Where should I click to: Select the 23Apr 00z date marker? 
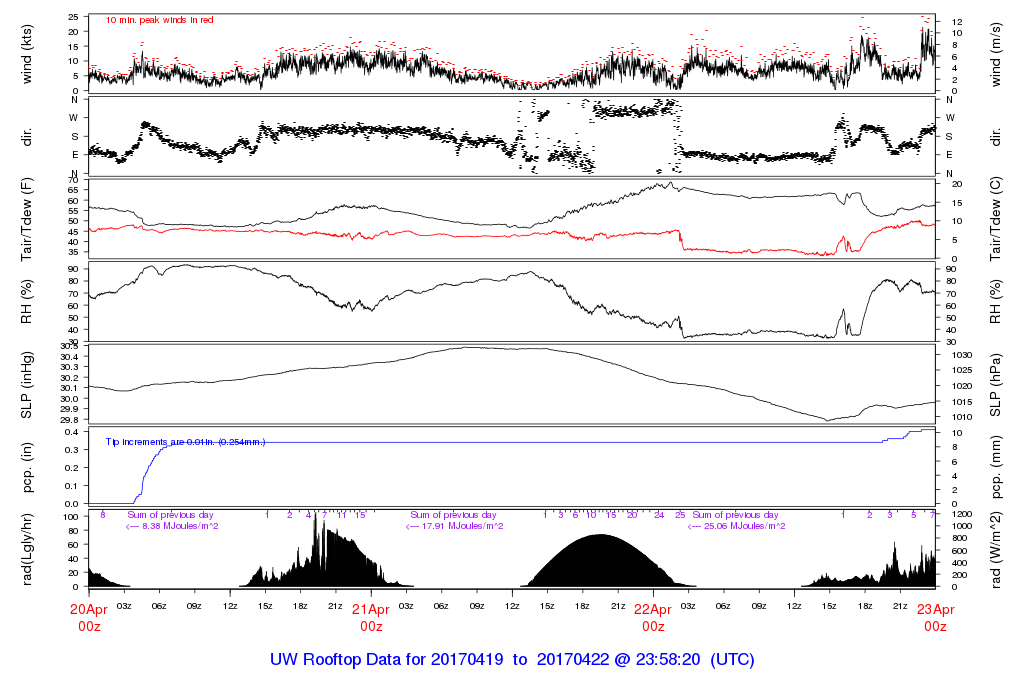[x=935, y=618]
